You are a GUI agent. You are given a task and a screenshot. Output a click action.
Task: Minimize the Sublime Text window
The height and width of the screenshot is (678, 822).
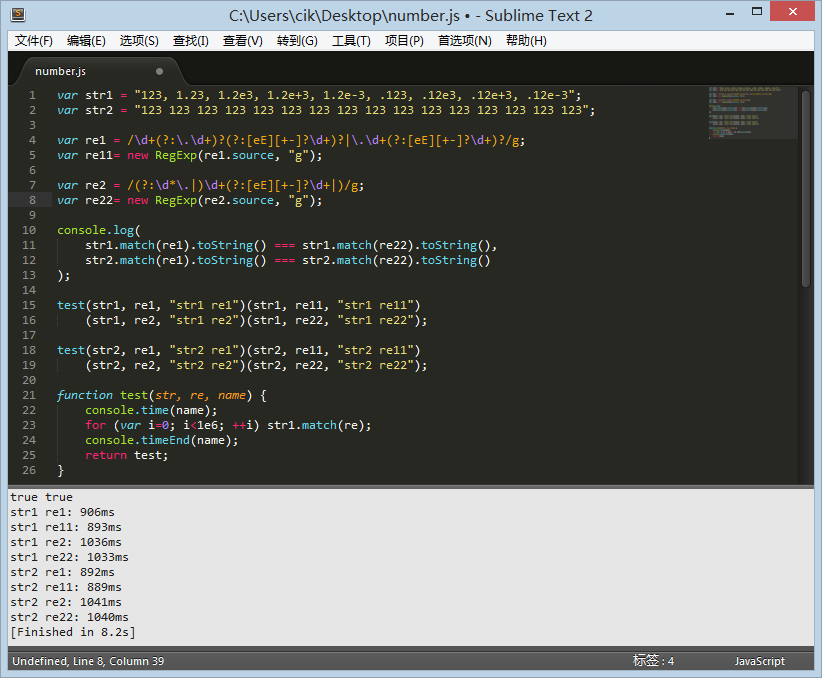pyautogui.click(x=730, y=14)
